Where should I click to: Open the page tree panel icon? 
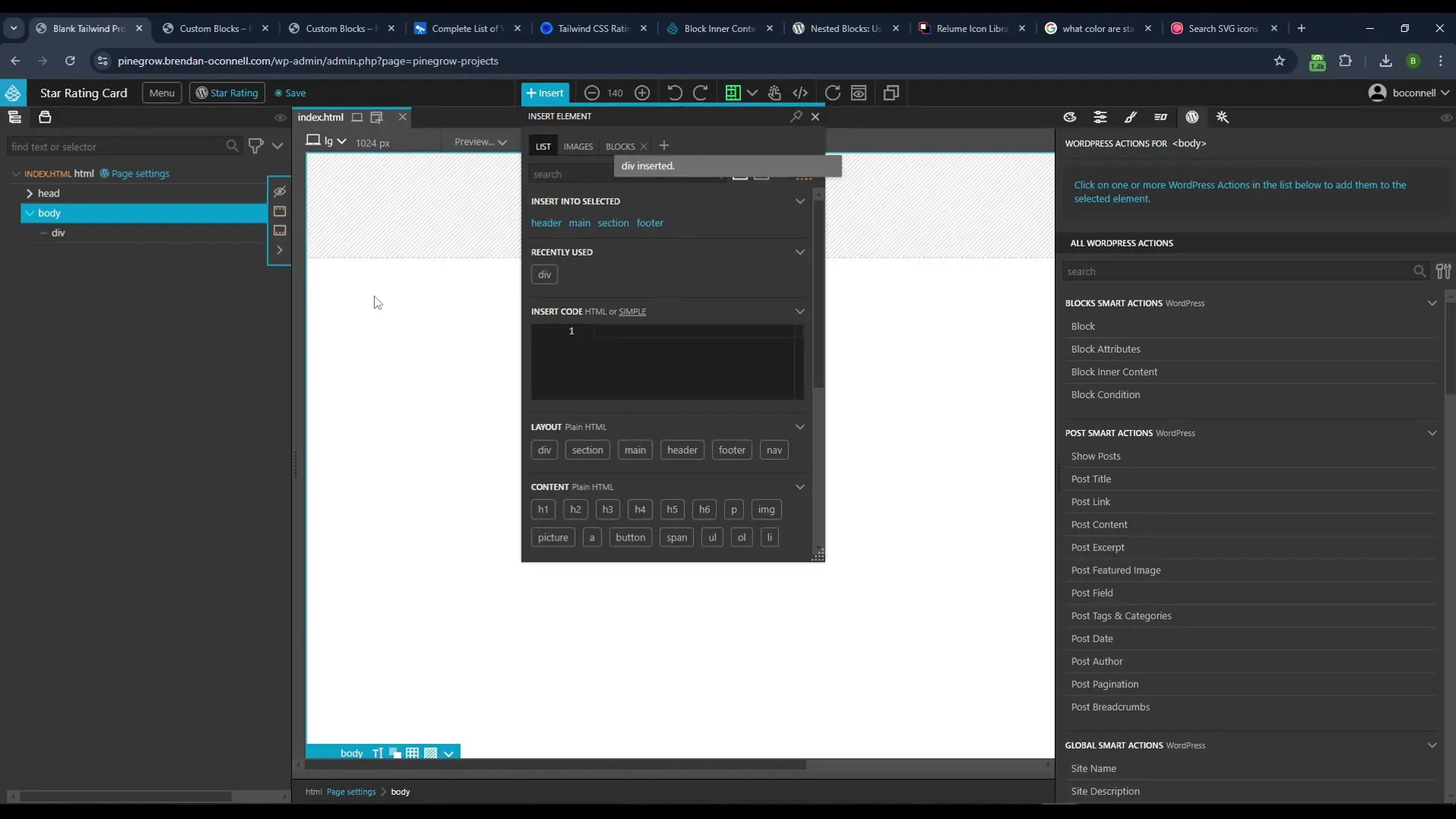[14, 117]
